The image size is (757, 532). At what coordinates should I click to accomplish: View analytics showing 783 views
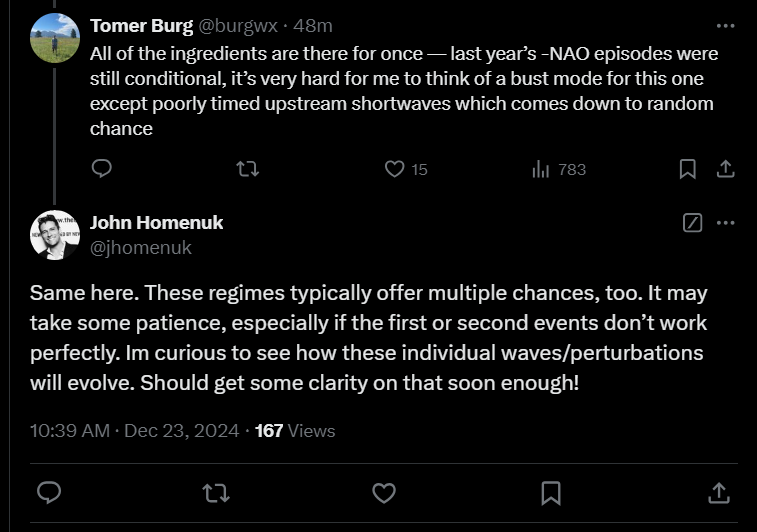pos(559,169)
